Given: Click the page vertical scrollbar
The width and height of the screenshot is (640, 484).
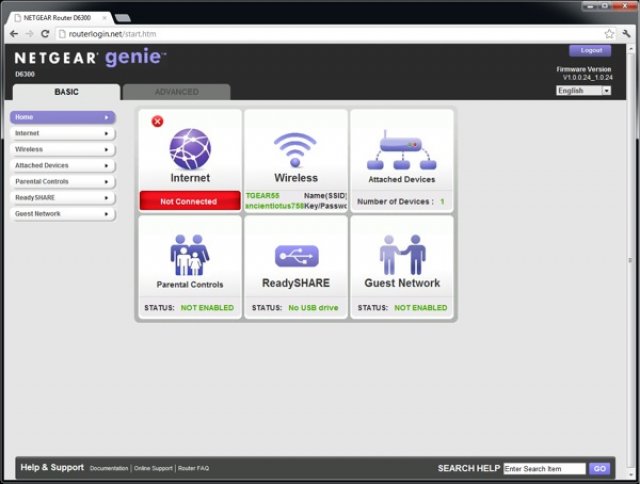Looking at the screenshot, I should point(630,260).
